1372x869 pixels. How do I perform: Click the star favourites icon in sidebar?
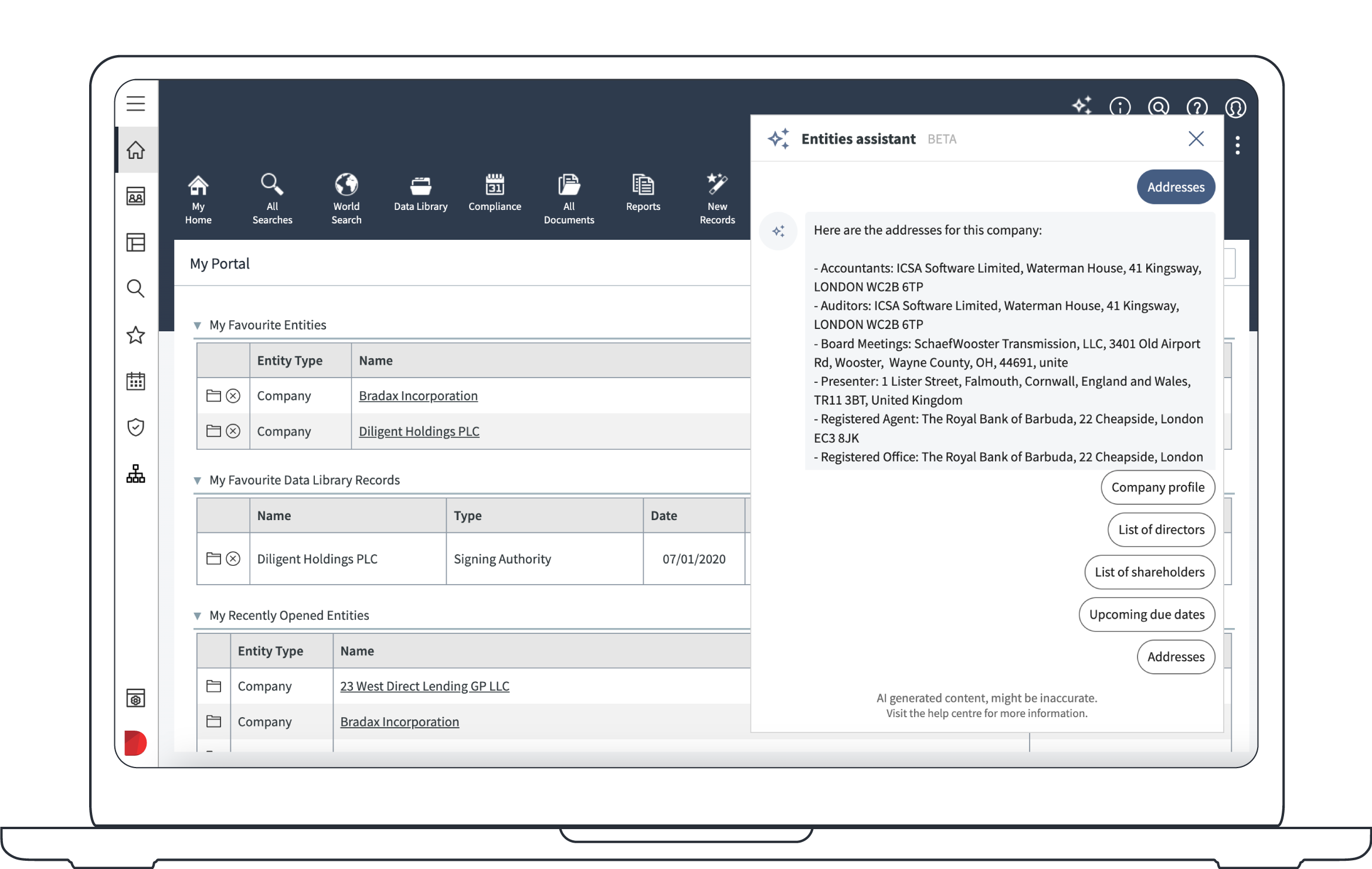(135, 335)
